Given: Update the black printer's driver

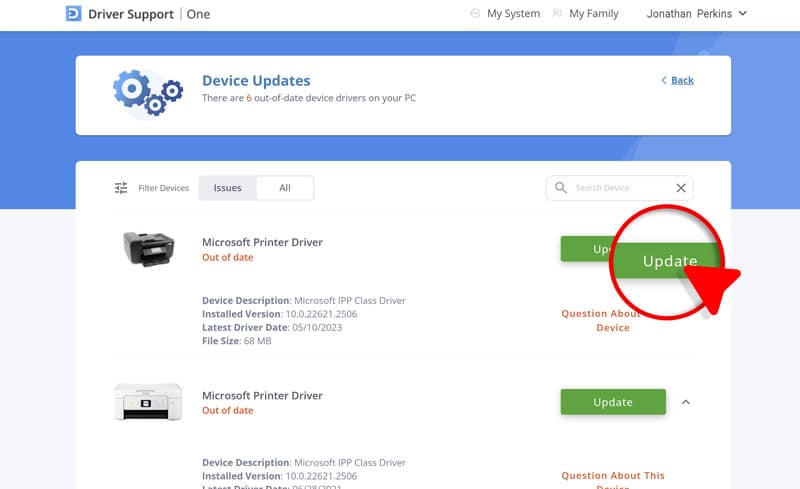Looking at the screenshot, I should 589,249.
